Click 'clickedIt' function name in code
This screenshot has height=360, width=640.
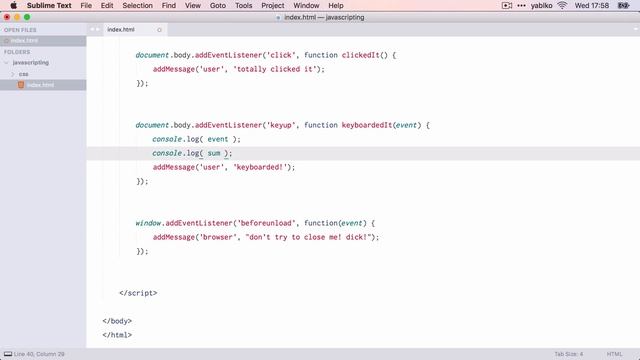click(x=360, y=55)
